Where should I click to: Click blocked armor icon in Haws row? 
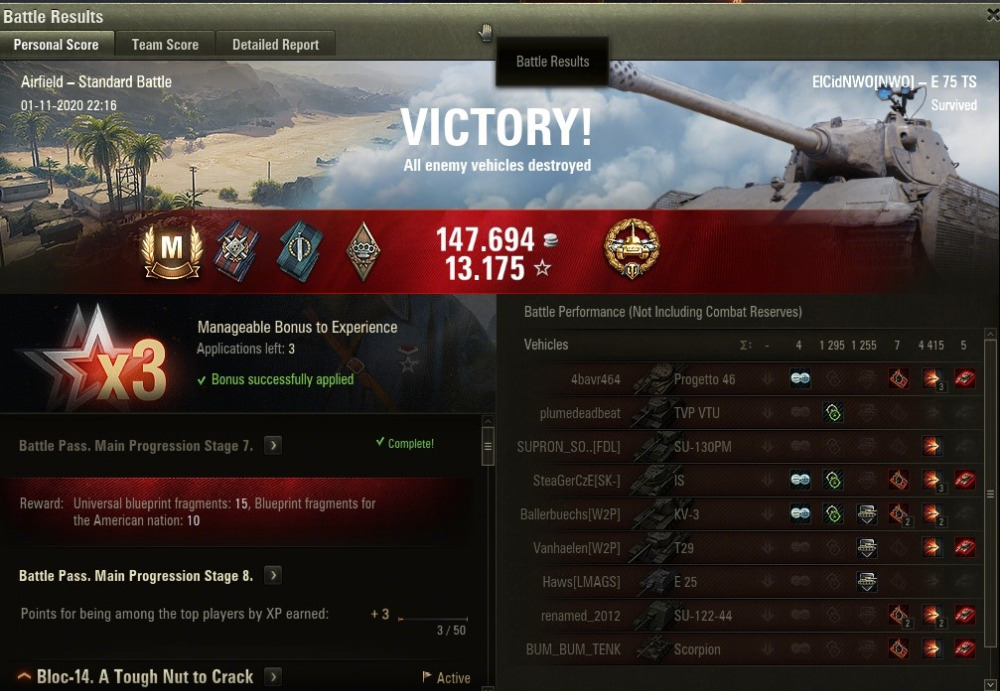(x=866, y=581)
